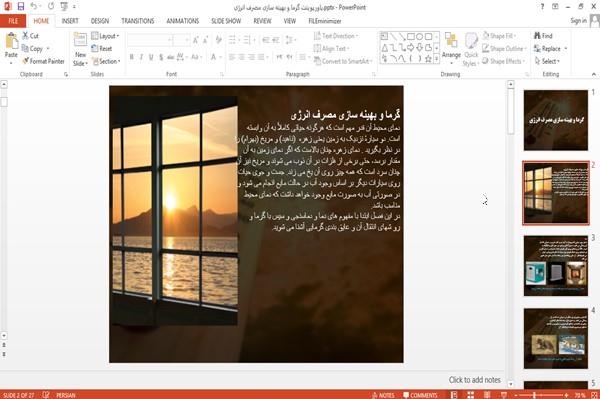
Task: Switch to the ANIMATIONS tab
Action: pyautogui.click(x=183, y=21)
